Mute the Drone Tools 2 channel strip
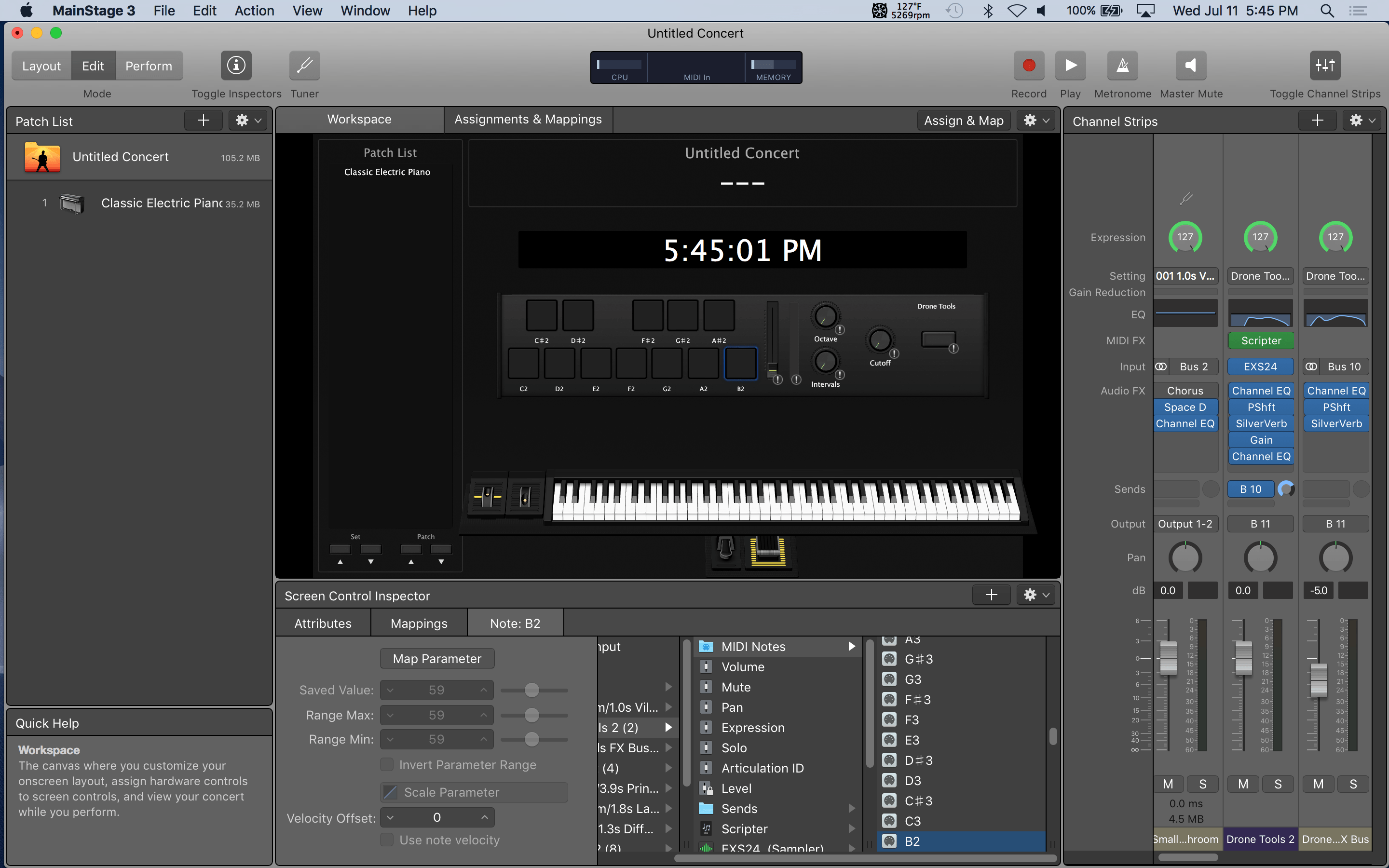Viewport: 1389px width, 868px height. (x=1243, y=784)
